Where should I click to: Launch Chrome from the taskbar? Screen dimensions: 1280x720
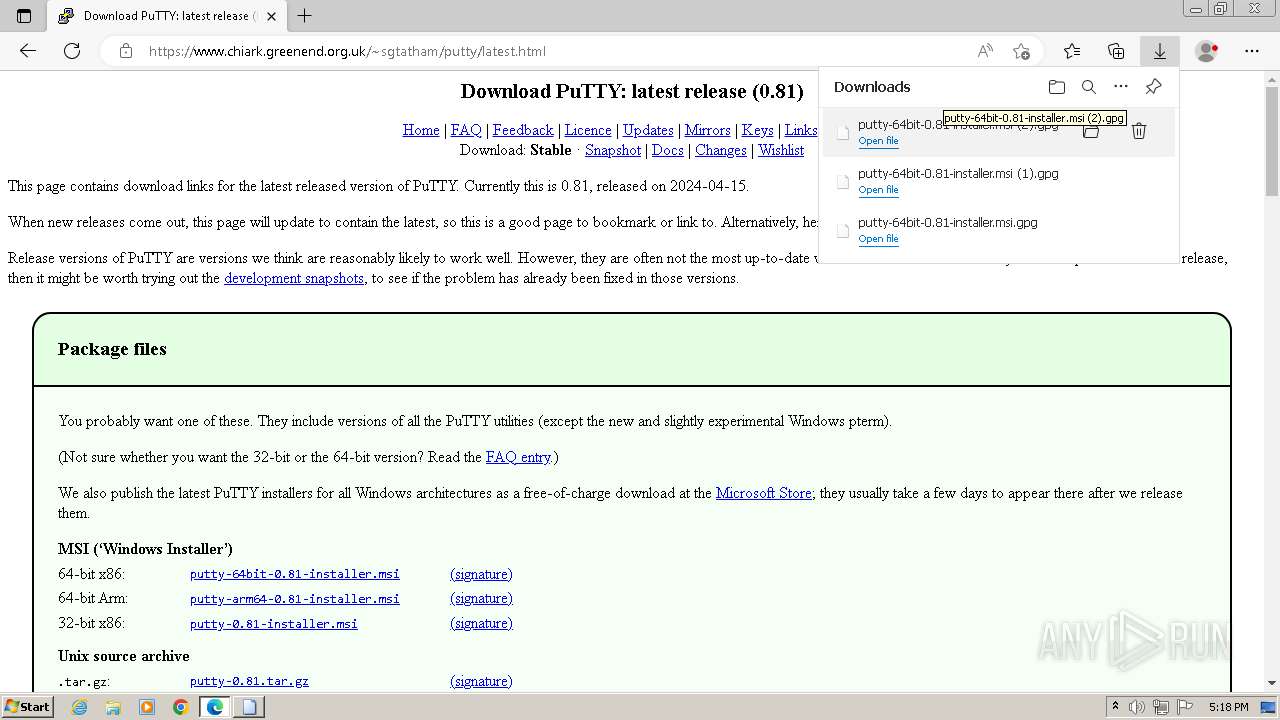click(x=181, y=707)
